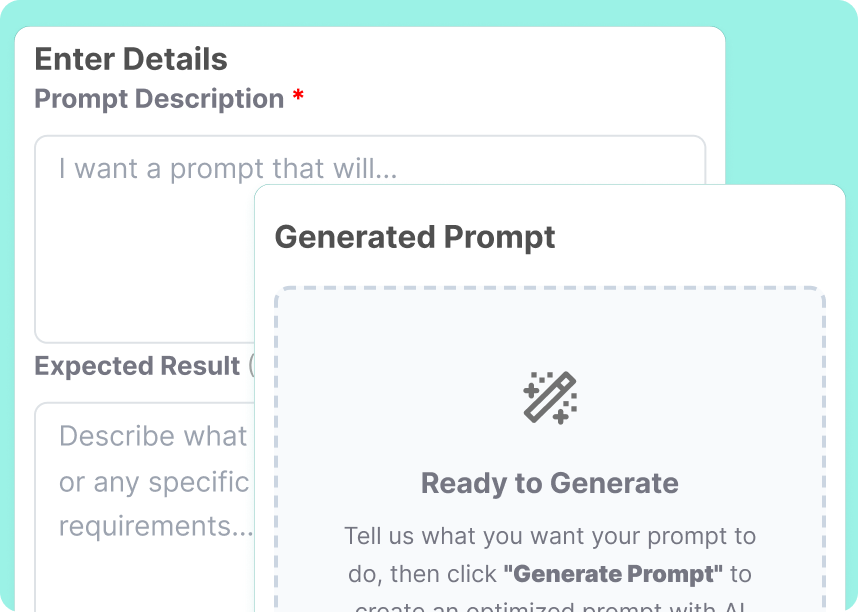Image resolution: width=858 pixels, height=612 pixels.
Task: Click the instruction text below Ready to Generate
Action: (549, 555)
